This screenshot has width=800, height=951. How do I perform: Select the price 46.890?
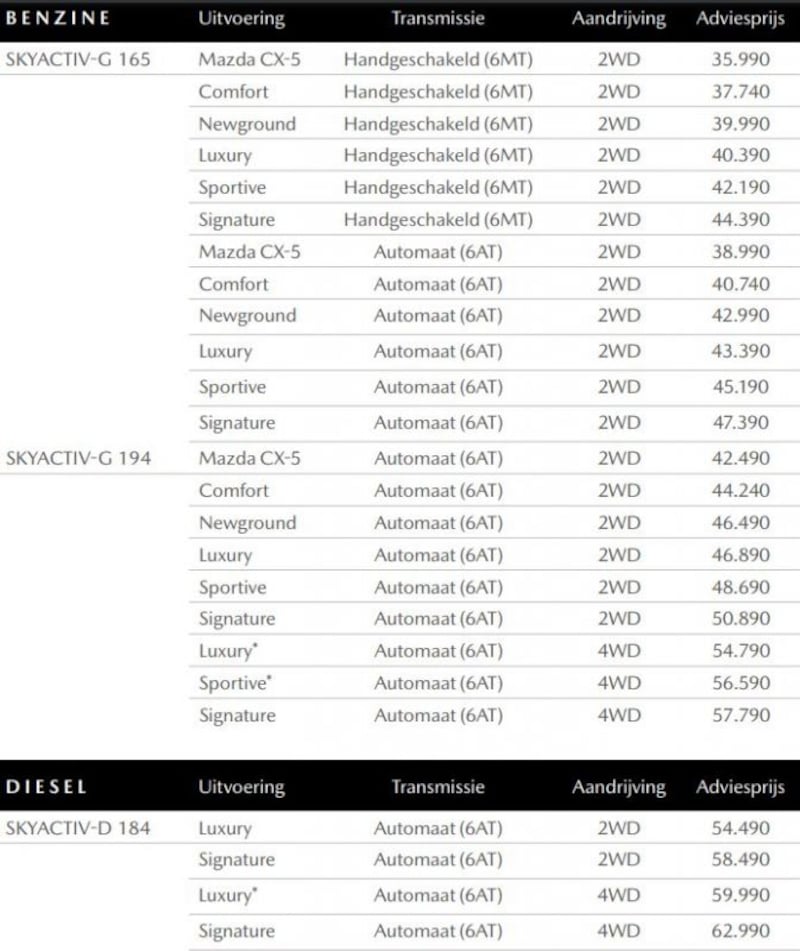[x=741, y=555]
